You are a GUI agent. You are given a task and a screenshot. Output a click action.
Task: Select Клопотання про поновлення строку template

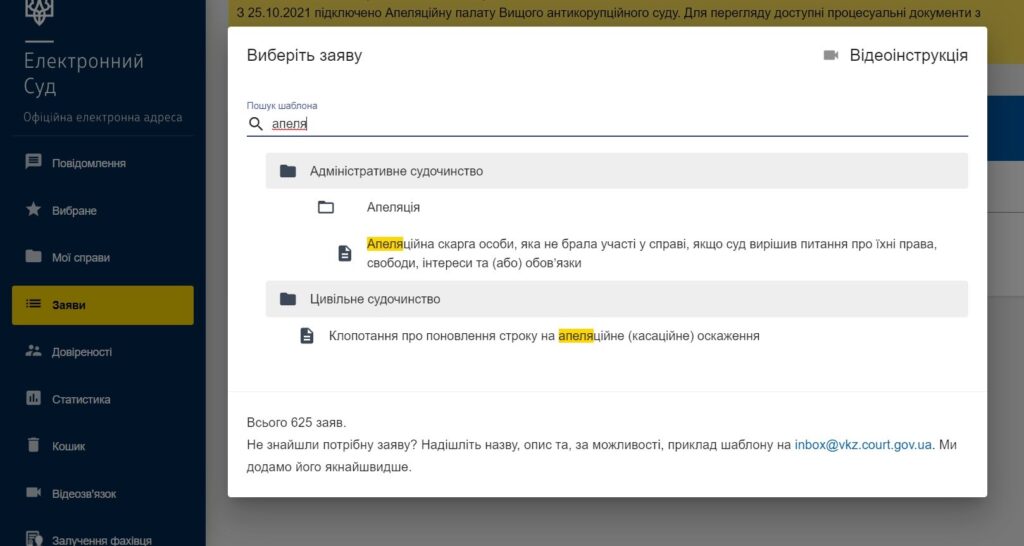pos(544,336)
